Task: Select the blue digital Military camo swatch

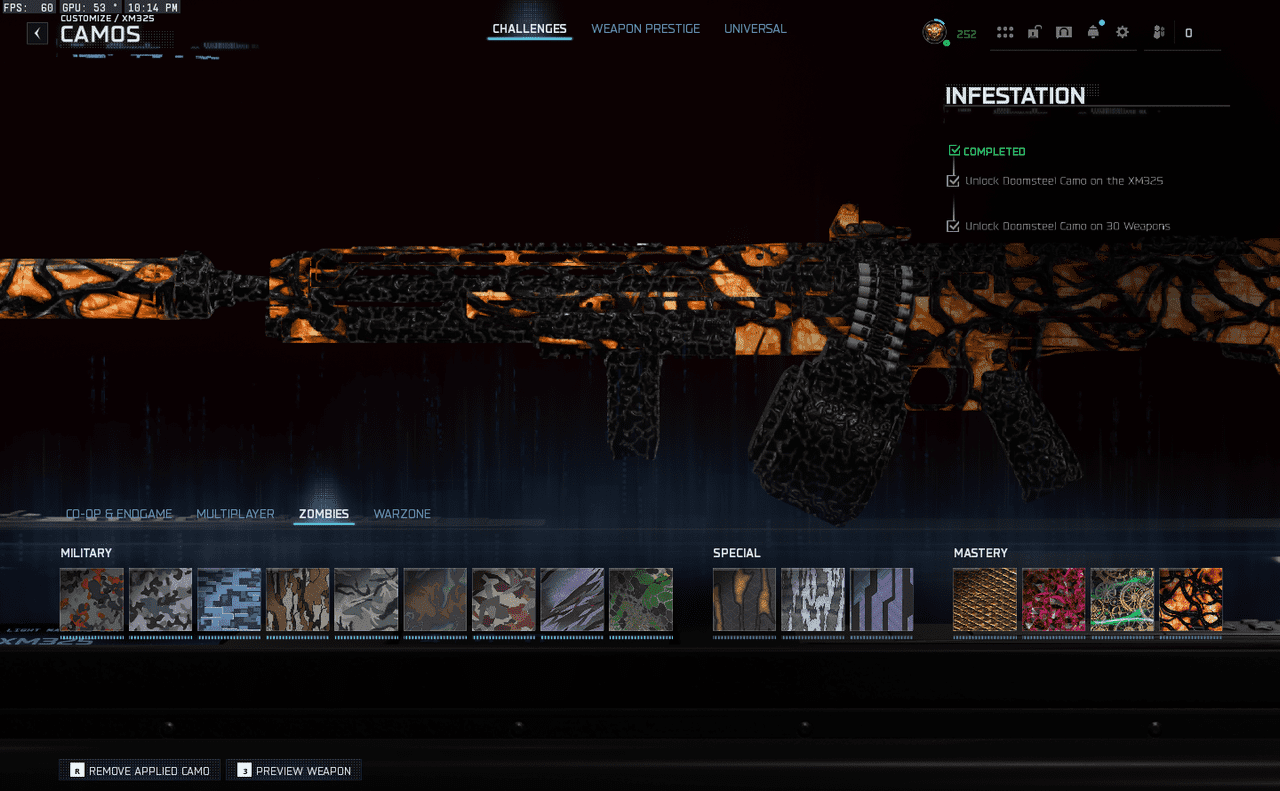Action: (229, 600)
